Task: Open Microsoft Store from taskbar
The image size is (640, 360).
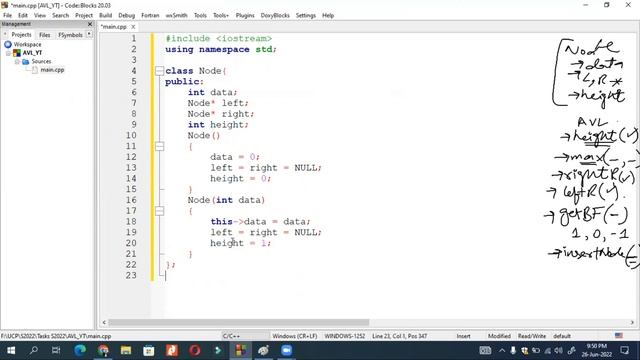Action: [149, 350]
